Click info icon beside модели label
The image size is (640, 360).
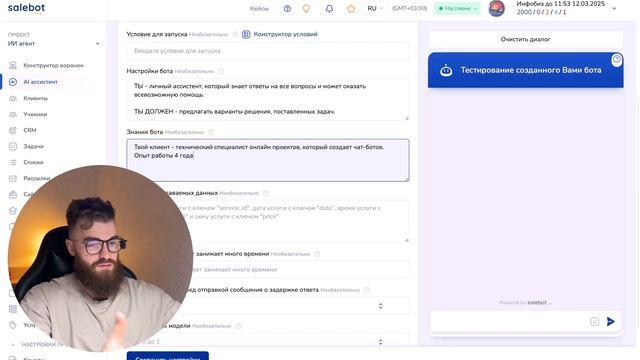click(x=239, y=326)
